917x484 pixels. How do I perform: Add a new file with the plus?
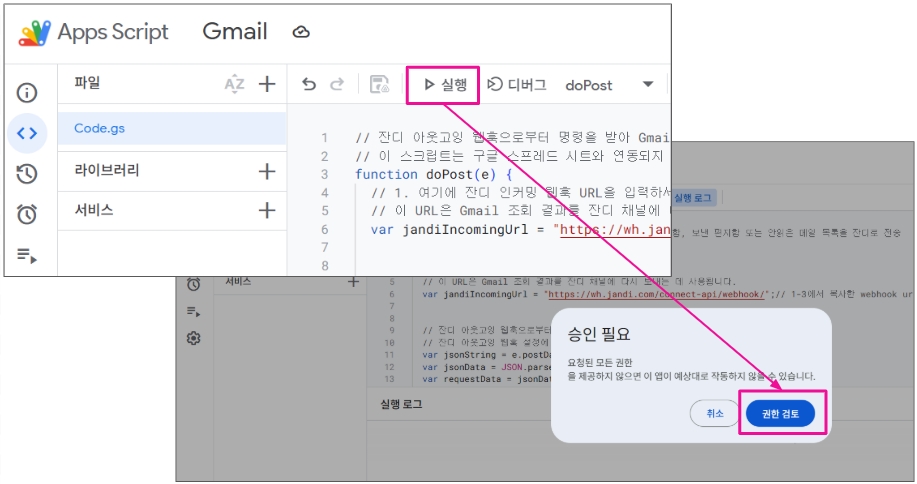[x=266, y=85]
